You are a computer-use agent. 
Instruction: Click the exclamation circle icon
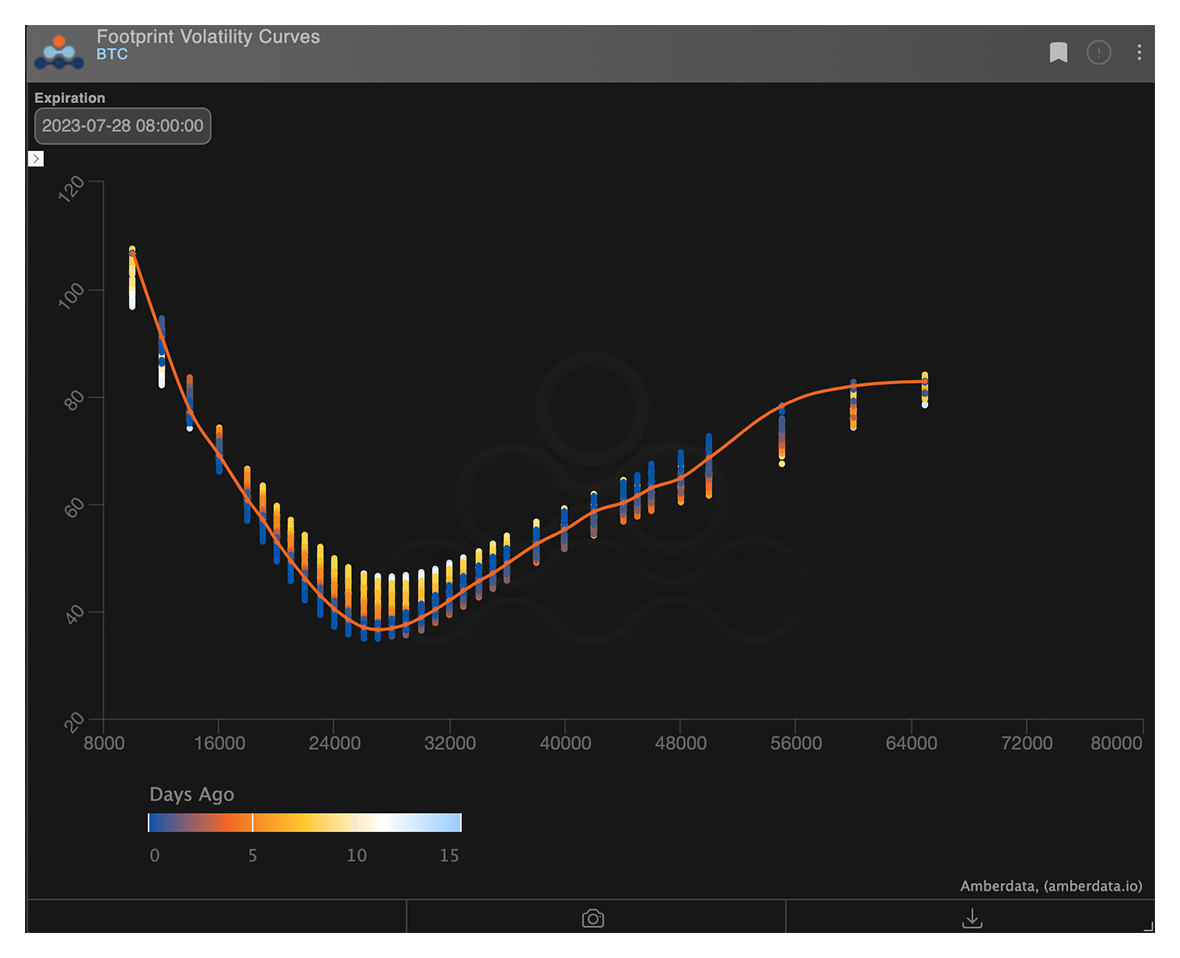[x=1099, y=52]
